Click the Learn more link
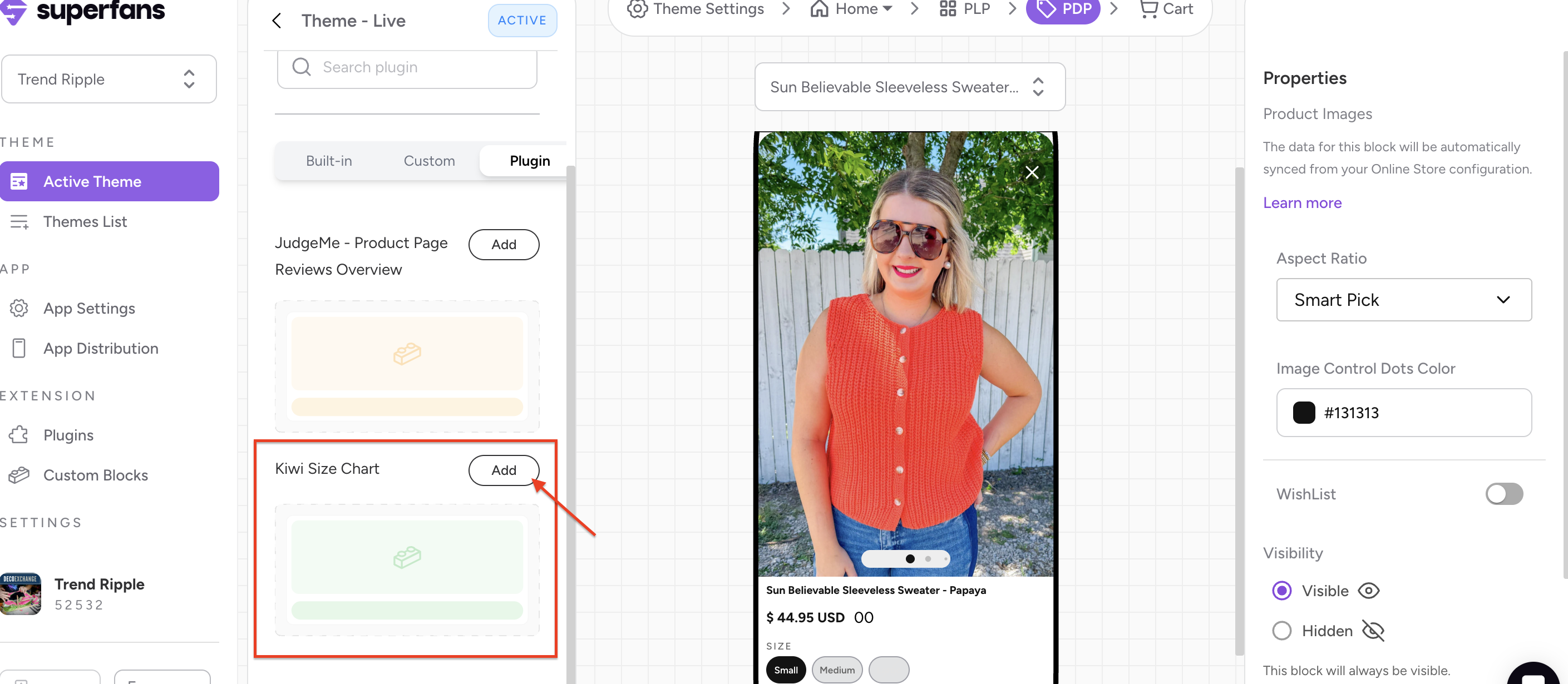The width and height of the screenshot is (1568, 684). 1301,202
